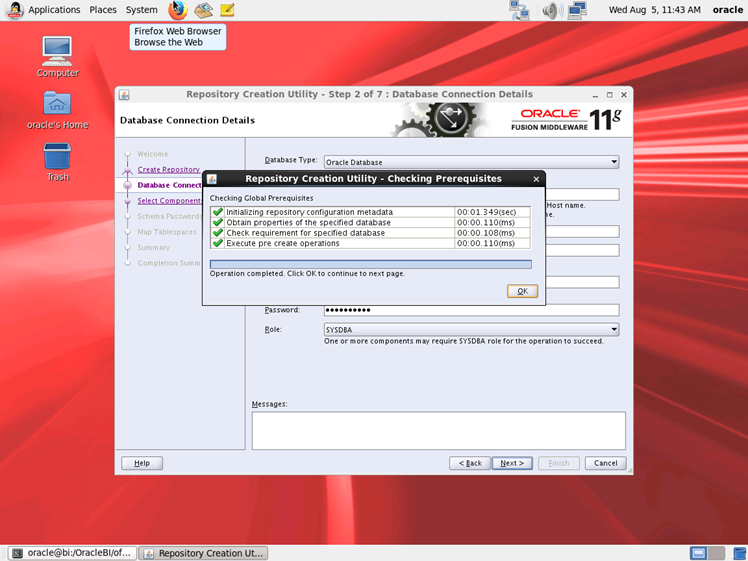
Task: Open Firefox Web Browser from top panel
Action: pyautogui.click(x=177, y=10)
